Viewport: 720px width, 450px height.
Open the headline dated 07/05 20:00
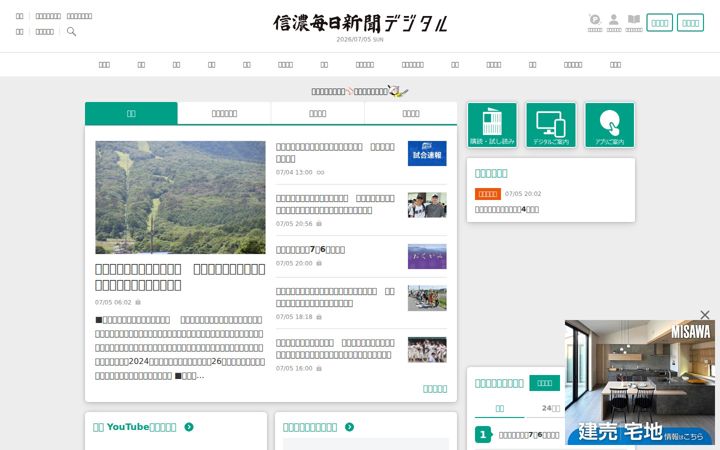point(310,249)
